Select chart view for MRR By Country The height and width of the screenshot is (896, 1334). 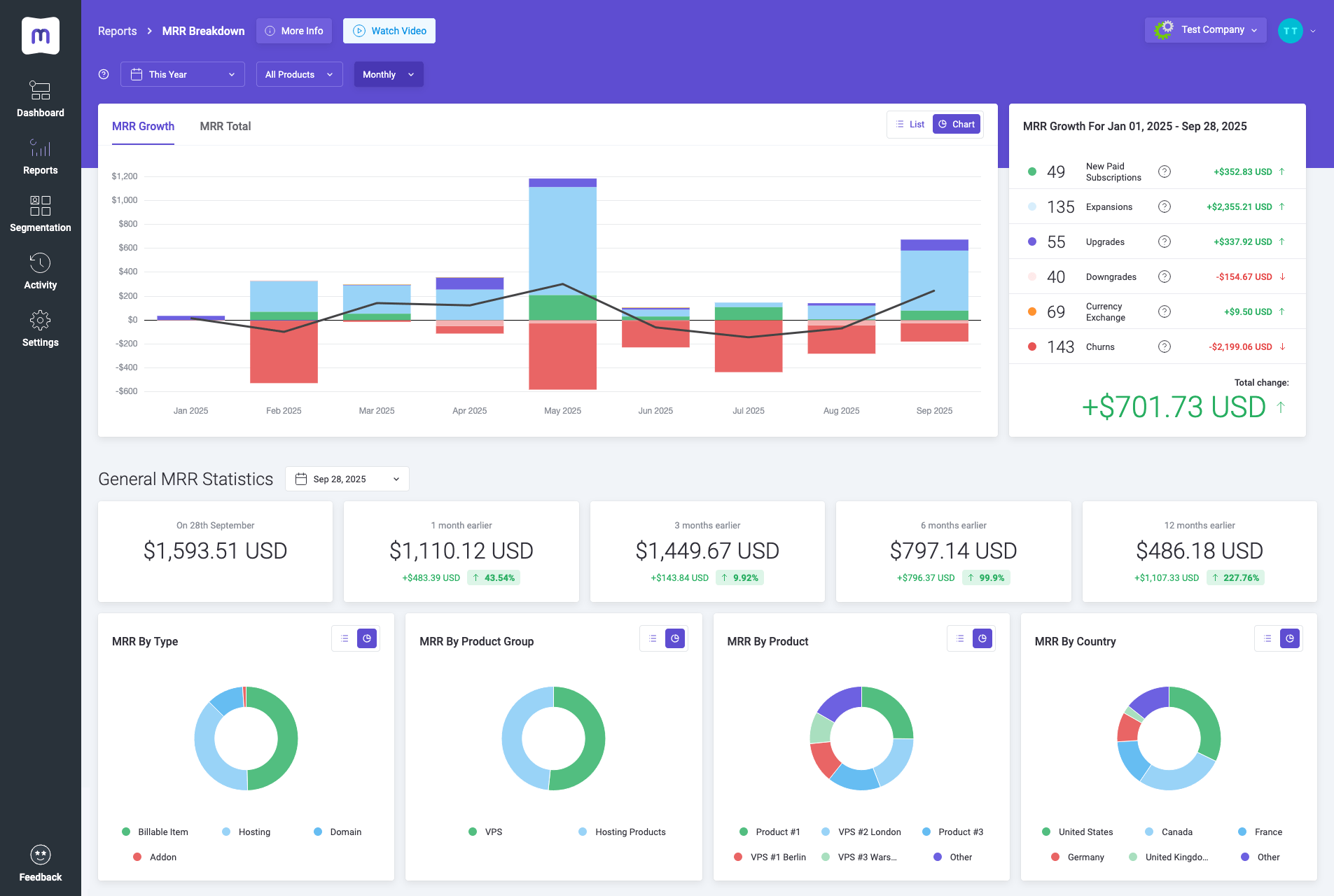[x=1290, y=638]
